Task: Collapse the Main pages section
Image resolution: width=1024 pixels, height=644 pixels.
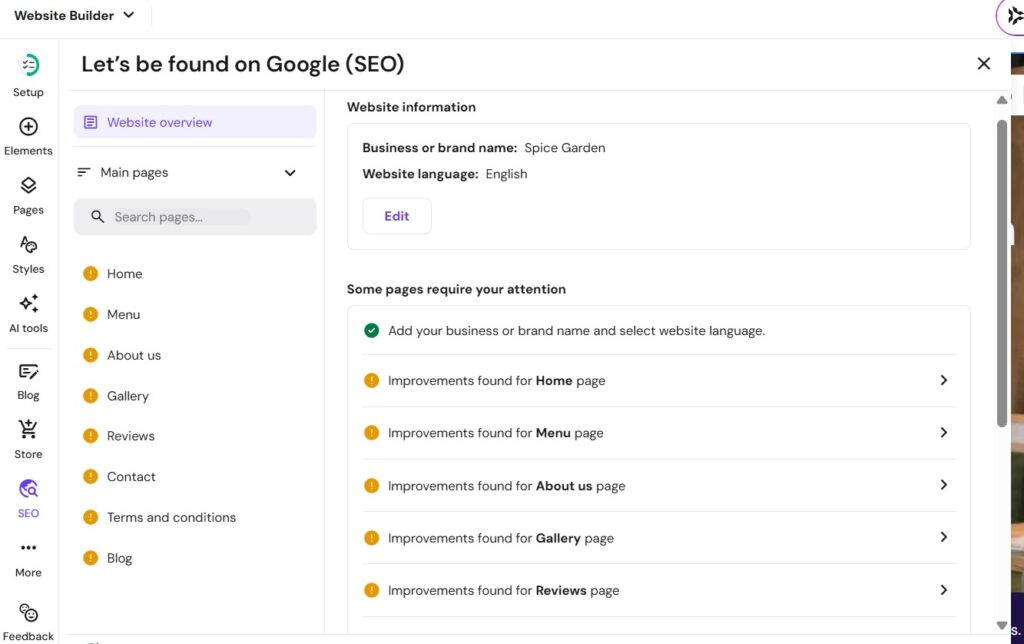Action: tap(290, 172)
